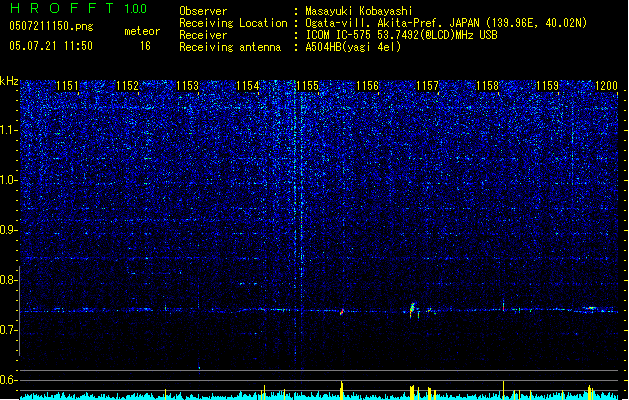
Task: Click the red meteor echo before 1156
Action: [342, 311]
